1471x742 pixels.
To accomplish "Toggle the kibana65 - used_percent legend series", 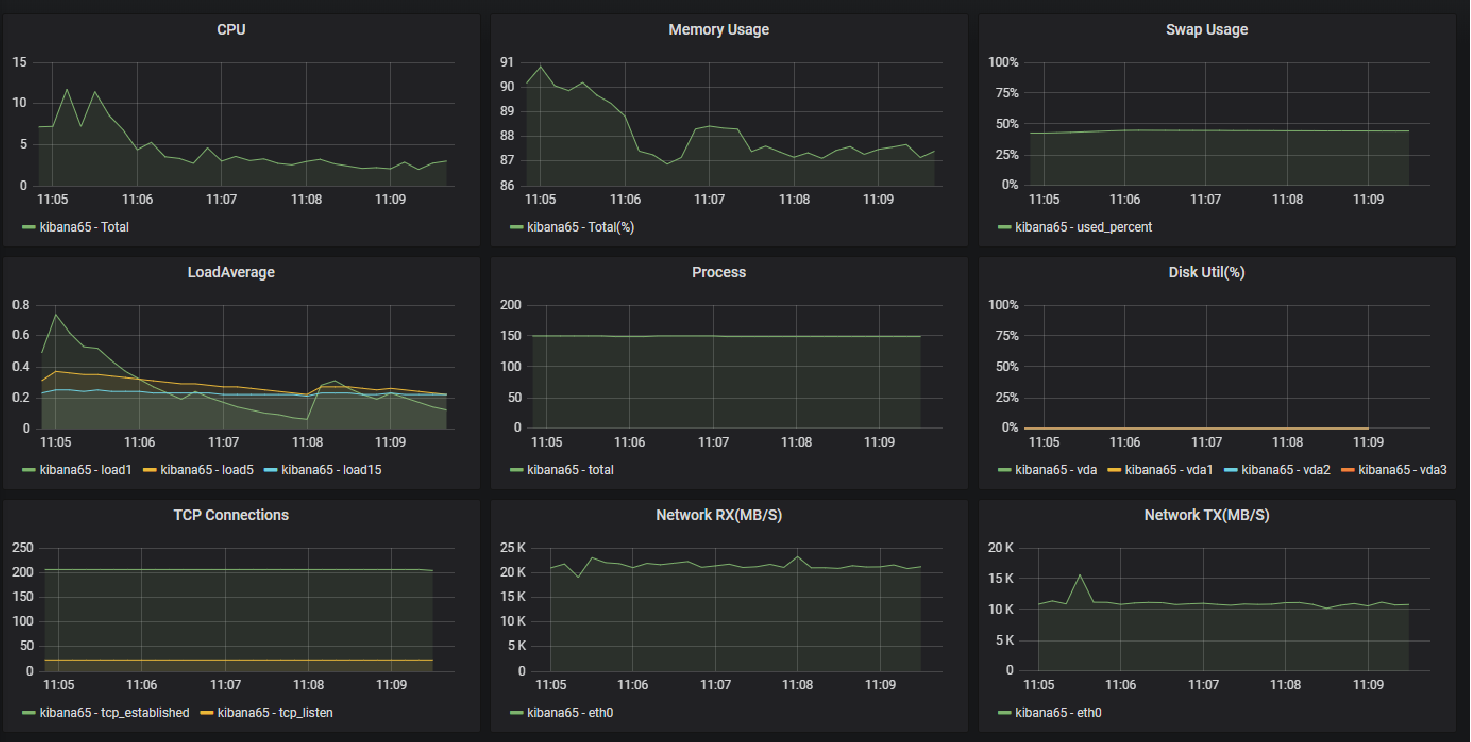I will [1083, 227].
